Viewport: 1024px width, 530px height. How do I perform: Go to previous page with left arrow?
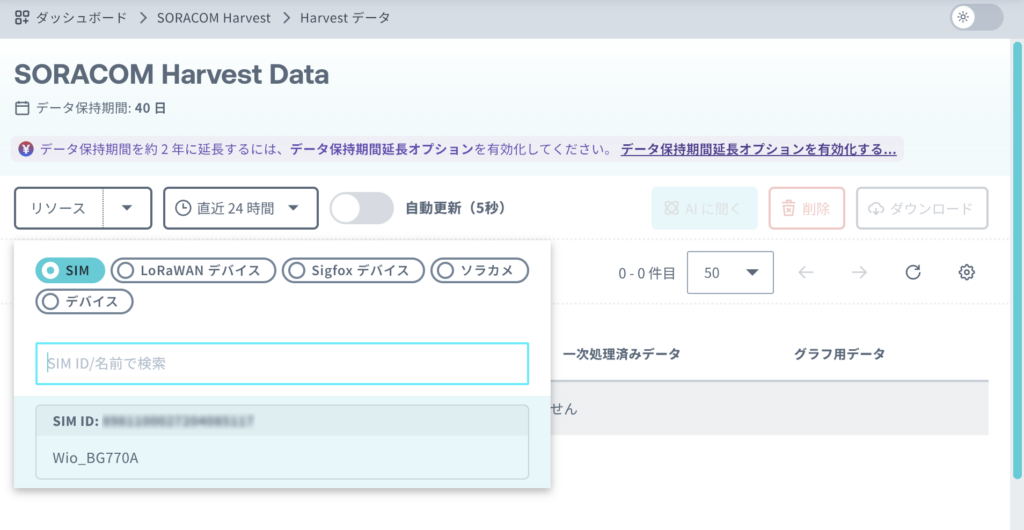click(x=806, y=273)
